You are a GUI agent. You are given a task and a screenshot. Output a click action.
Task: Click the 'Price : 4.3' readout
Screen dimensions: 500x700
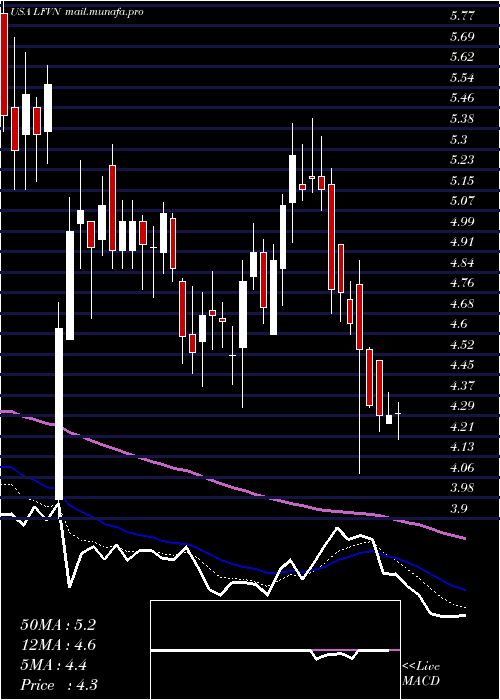[x=59, y=685]
